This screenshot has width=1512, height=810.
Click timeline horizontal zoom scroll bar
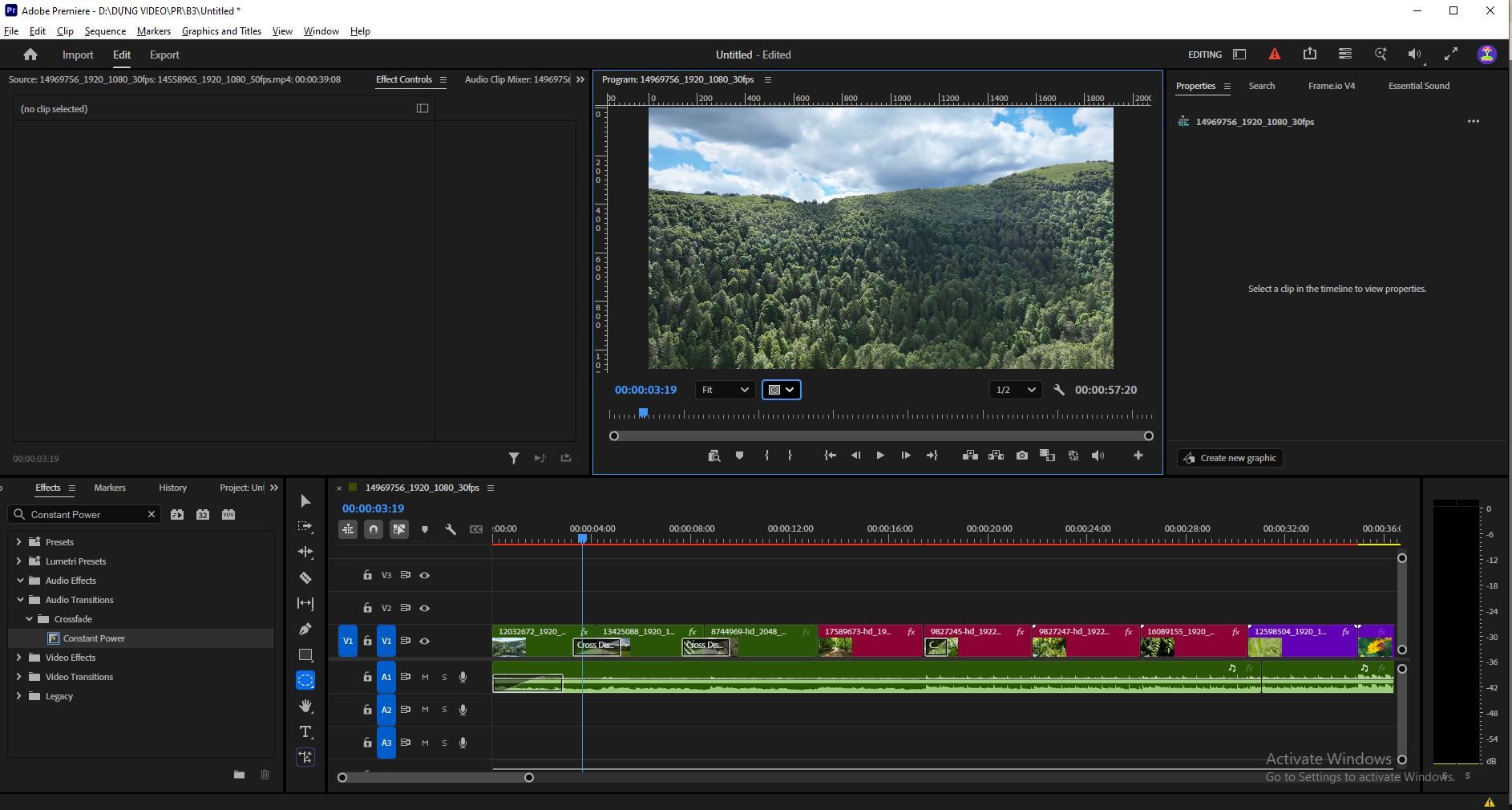(435, 778)
